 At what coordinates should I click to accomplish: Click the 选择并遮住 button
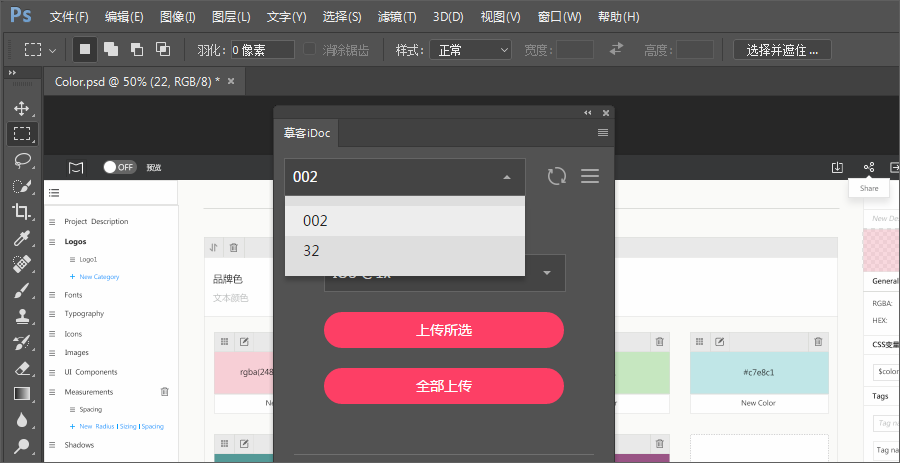[x=782, y=50]
